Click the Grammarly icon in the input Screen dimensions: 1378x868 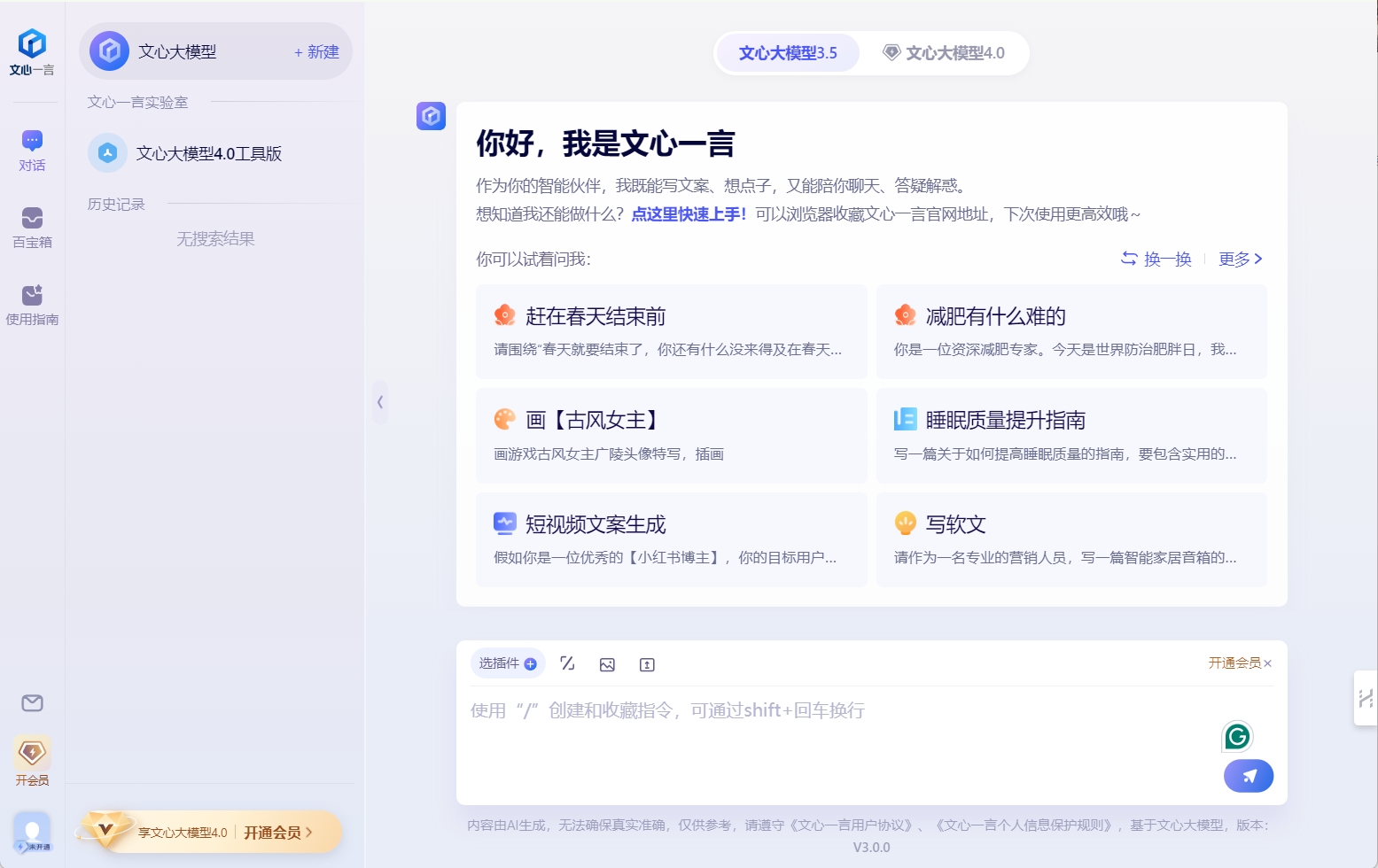tap(1237, 736)
